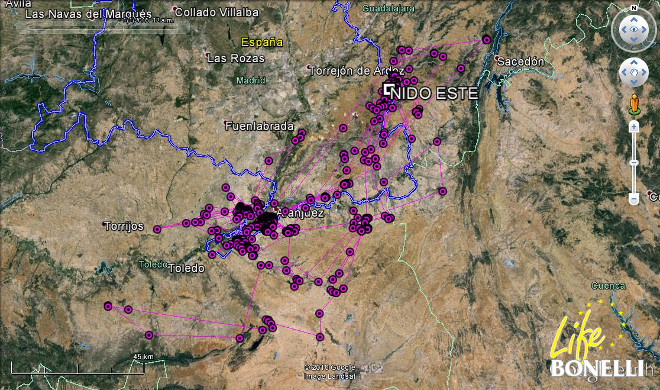Pan map right with move joystick arrow
660x390 pixels.
(643, 72)
